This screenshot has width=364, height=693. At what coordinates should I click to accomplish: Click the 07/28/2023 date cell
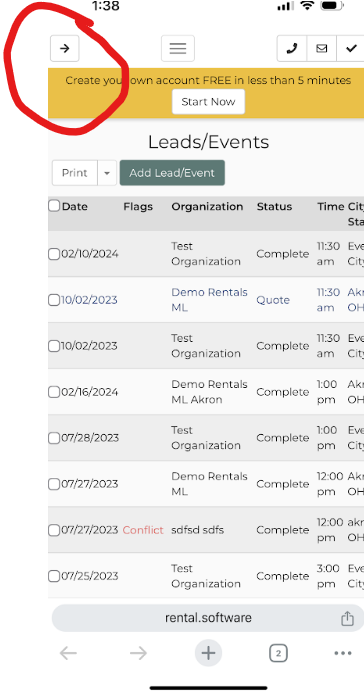(x=90, y=438)
